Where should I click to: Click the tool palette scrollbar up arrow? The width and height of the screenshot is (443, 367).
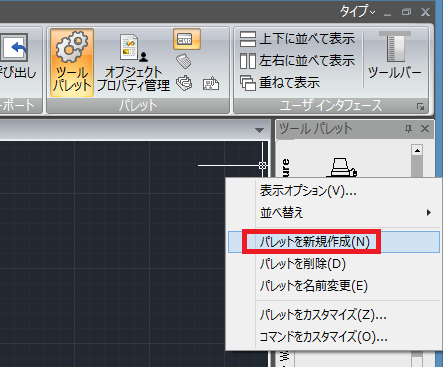coord(417,151)
